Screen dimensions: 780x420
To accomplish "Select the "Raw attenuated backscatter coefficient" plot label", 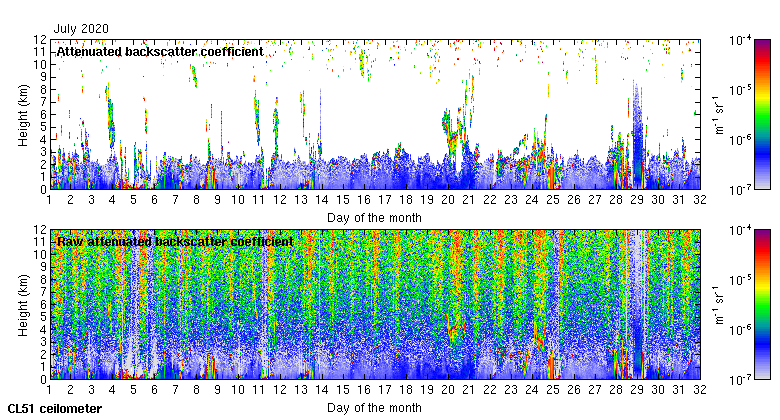I will [175, 242].
